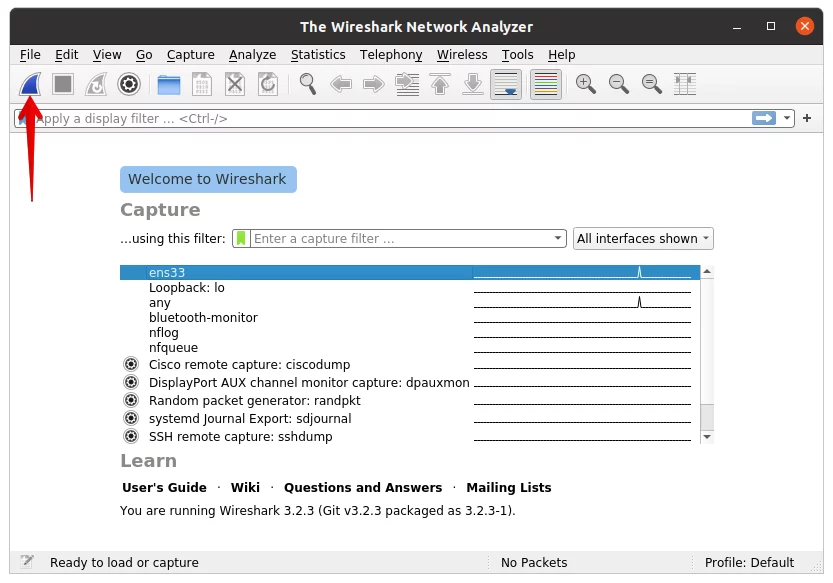Close this capture file icon
This screenshot has height=583, width=833.
[x=235, y=84]
